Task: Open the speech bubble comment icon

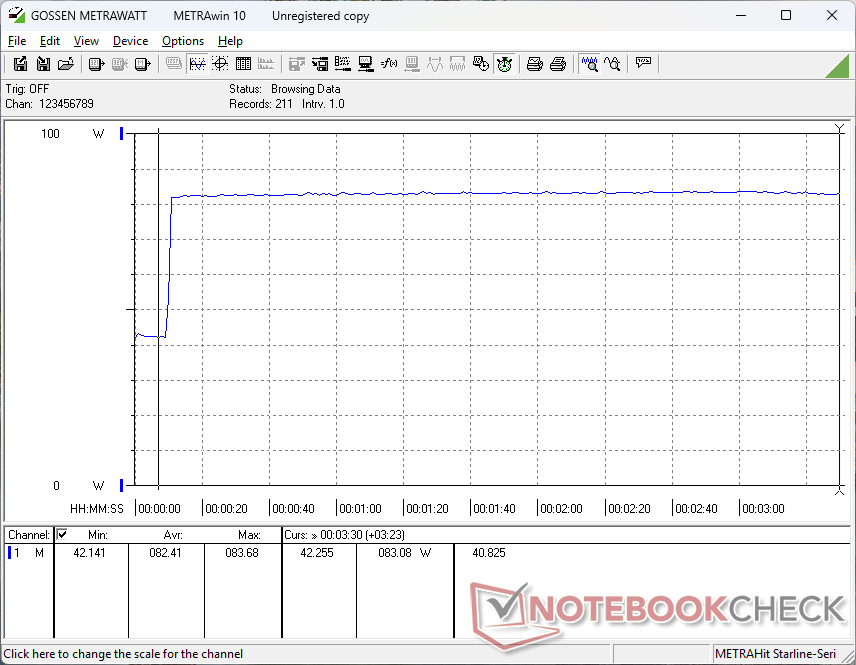Action: pyautogui.click(x=643, y=64)
